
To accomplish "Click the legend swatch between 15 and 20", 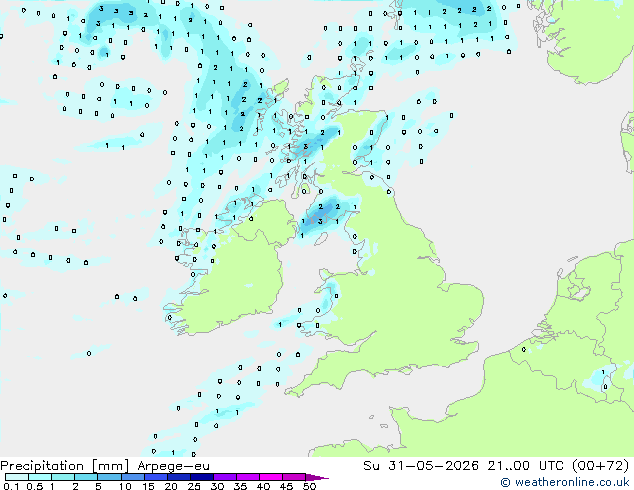I will (156, 477).
